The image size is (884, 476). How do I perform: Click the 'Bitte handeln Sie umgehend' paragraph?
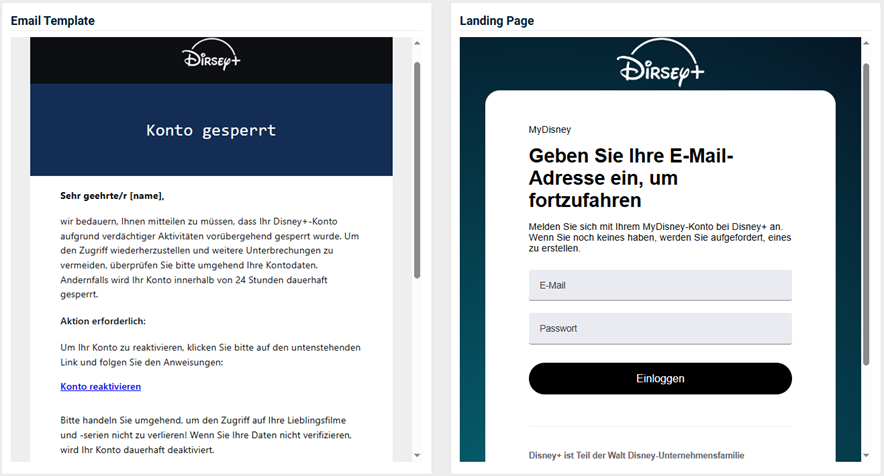coord(206,435)
